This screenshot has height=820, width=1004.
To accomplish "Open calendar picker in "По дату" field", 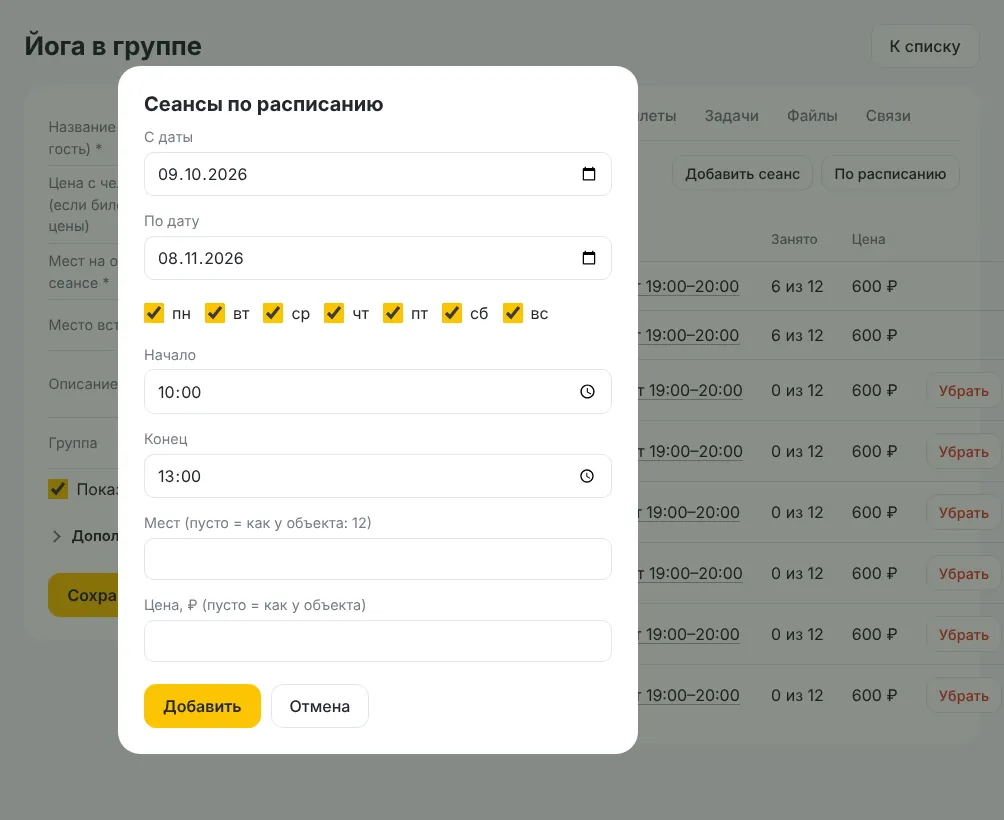I will pos(588,258).
